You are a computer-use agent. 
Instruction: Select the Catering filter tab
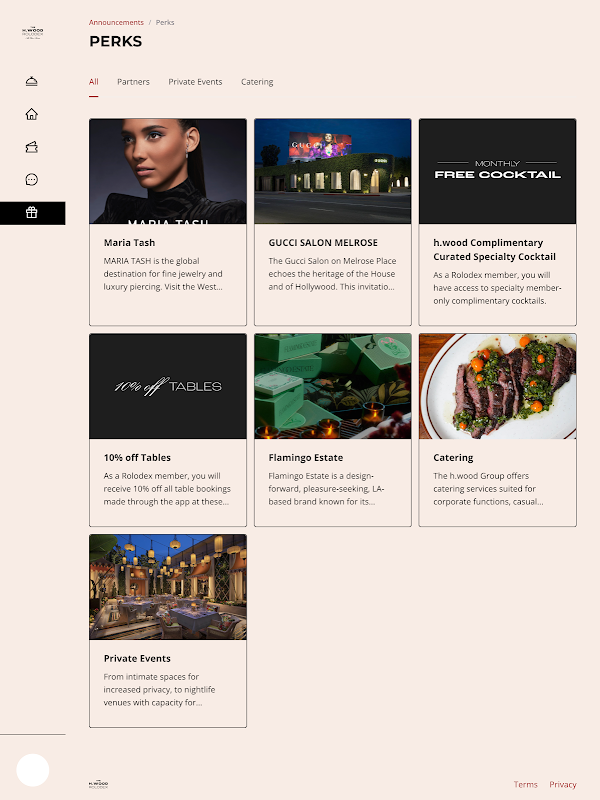(257, 82)
